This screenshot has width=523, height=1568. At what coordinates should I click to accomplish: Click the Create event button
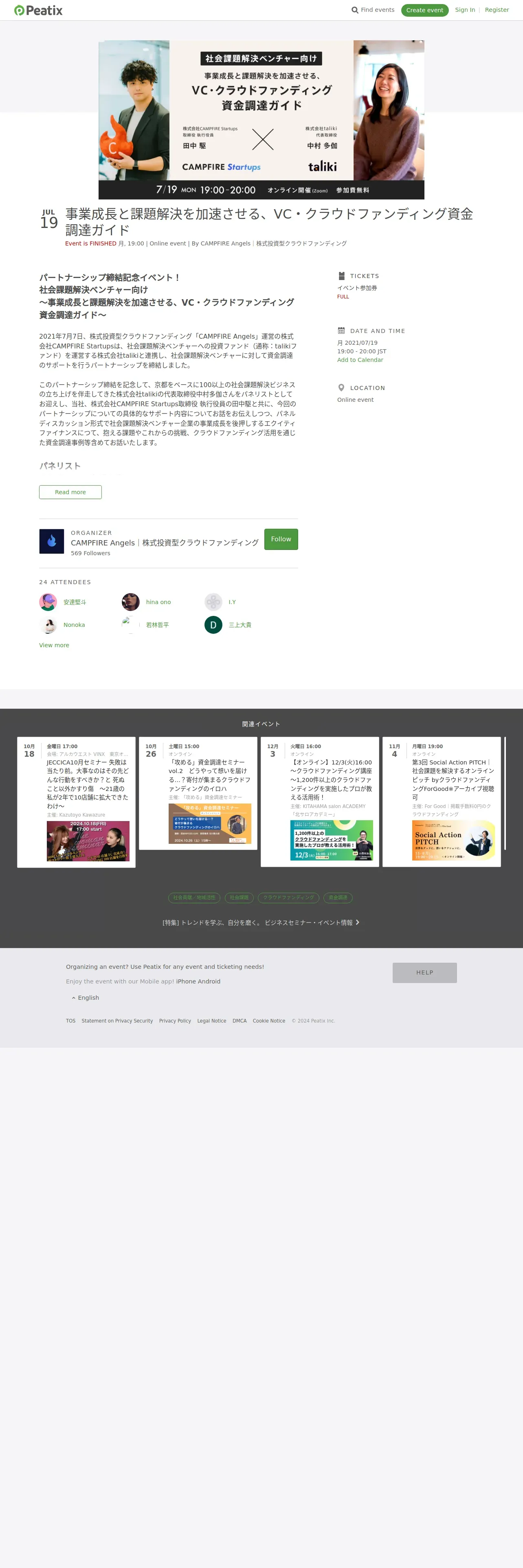424,10
